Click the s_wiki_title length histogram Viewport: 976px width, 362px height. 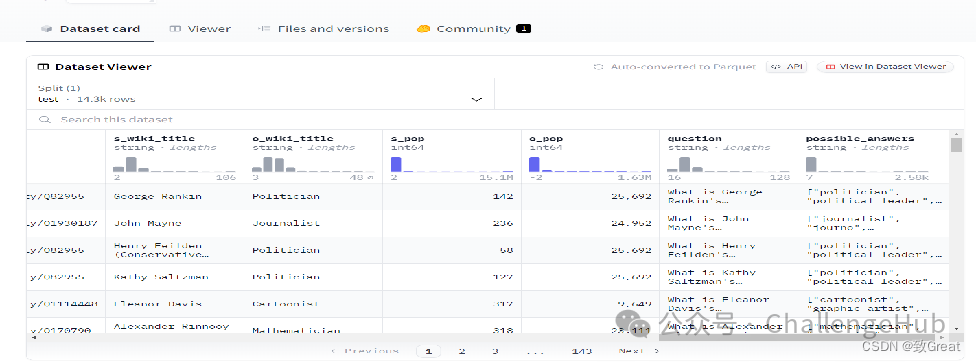coord(174,164)
